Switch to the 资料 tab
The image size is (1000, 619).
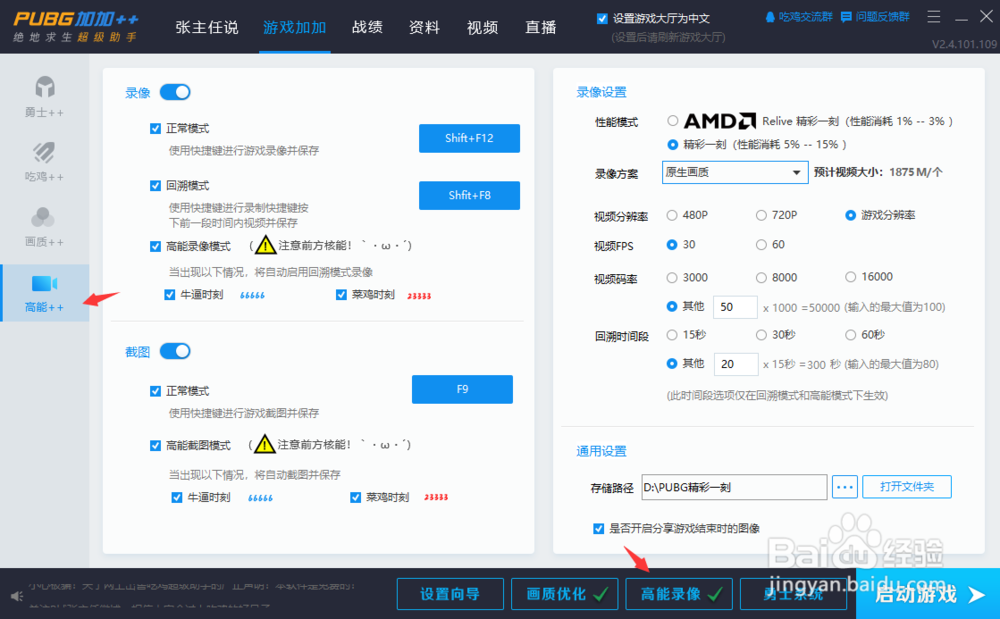[424, 27]
